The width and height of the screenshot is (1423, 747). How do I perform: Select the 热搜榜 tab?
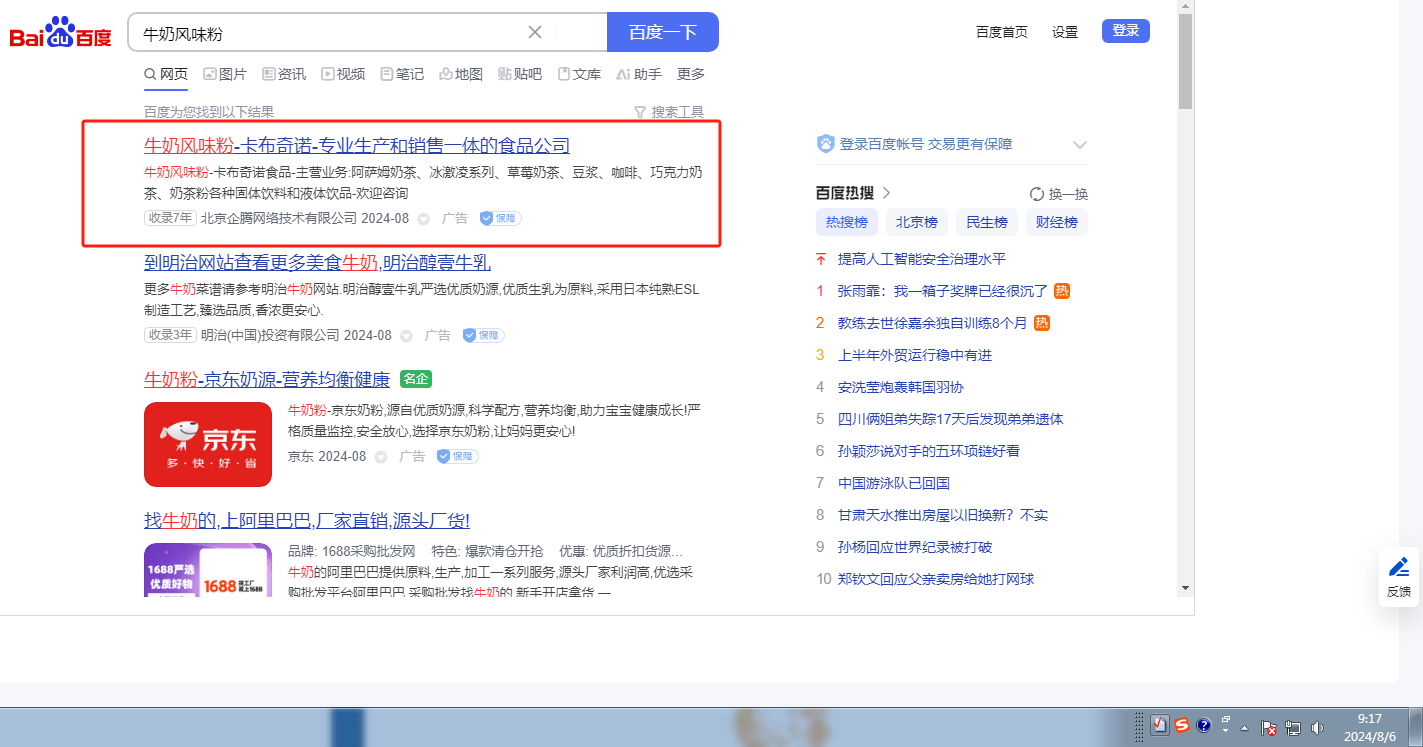pos(846,222)
